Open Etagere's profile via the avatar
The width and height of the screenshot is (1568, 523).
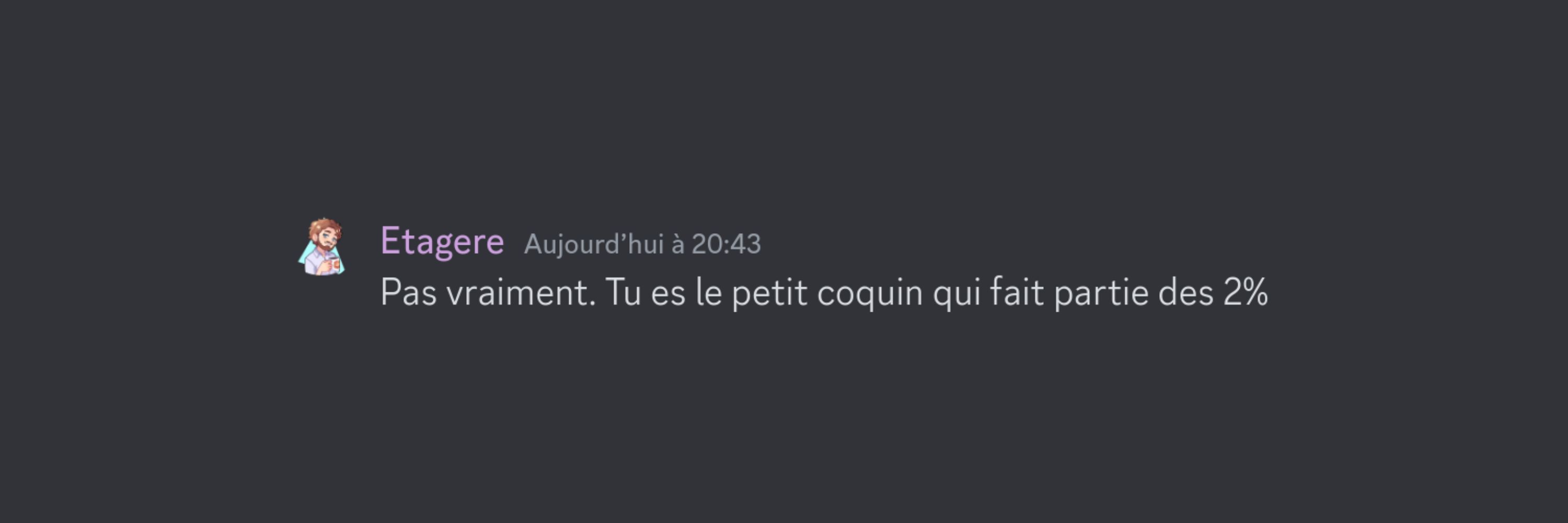[x=322, y=246]
